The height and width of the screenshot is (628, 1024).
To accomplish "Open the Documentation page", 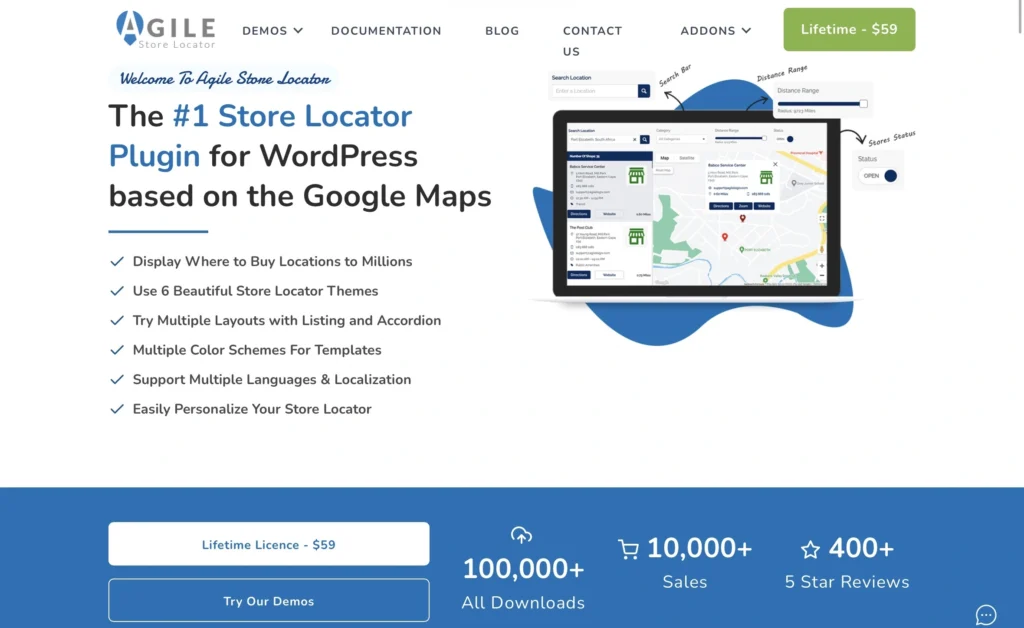I will (x=386, y=31).
